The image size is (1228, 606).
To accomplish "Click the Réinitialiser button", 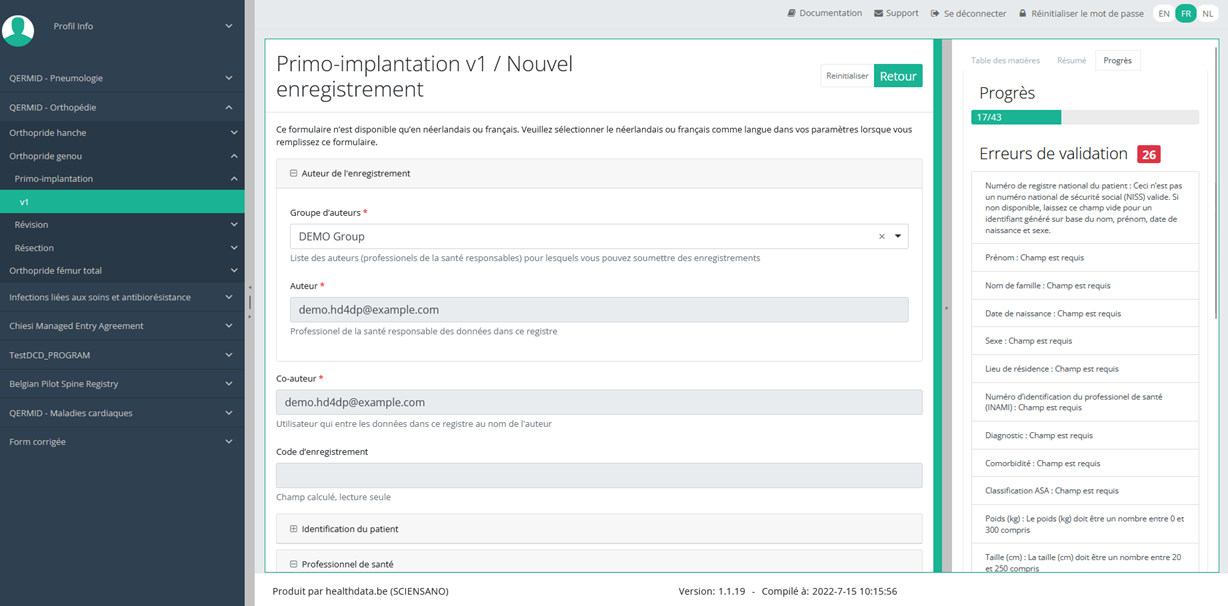I will click(847, 76).
